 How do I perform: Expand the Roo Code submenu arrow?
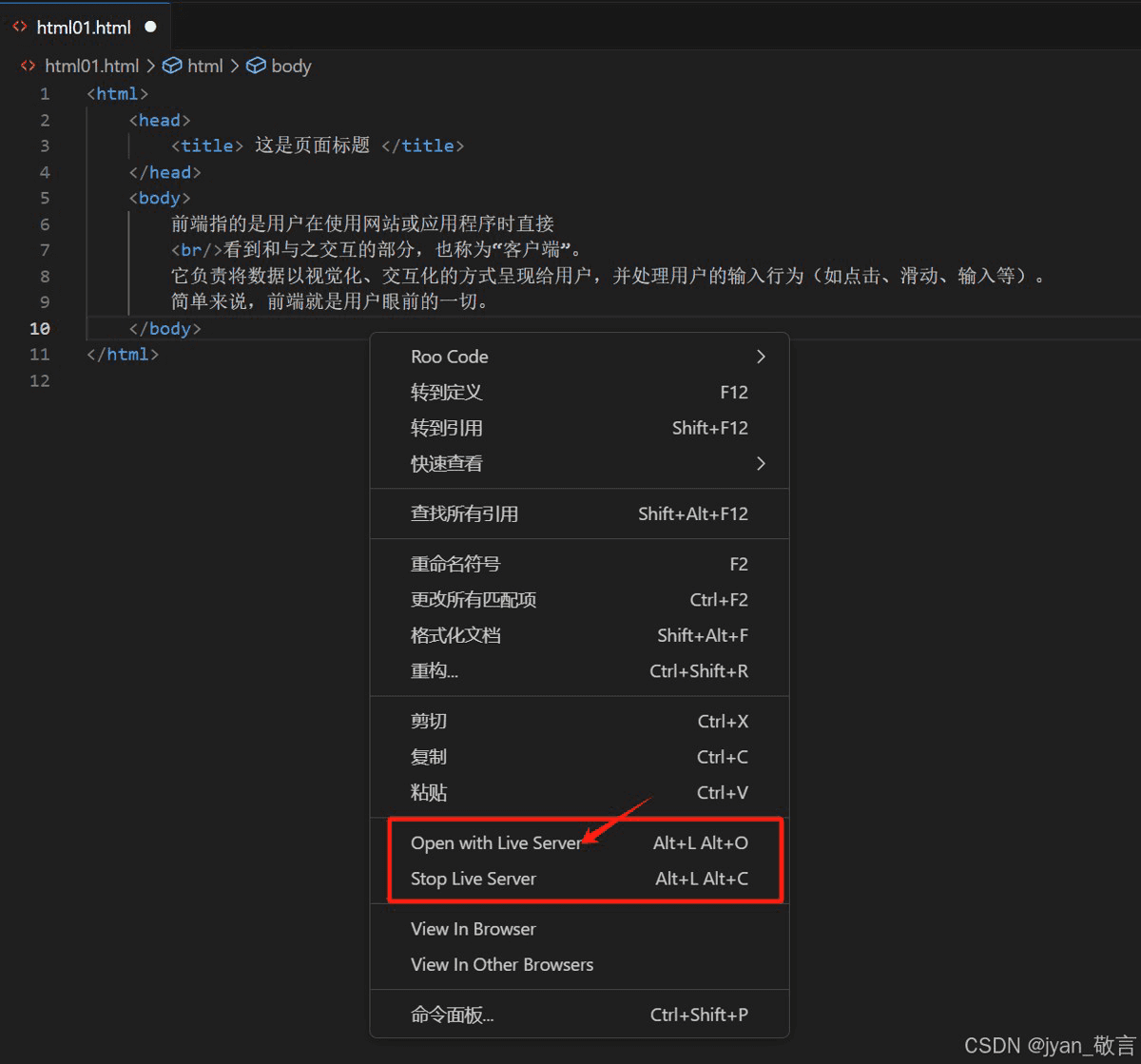760,357
